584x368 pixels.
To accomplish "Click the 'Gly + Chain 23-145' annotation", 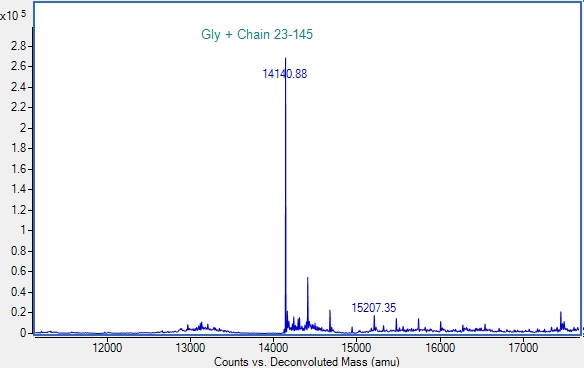I will tap(257, 34).
